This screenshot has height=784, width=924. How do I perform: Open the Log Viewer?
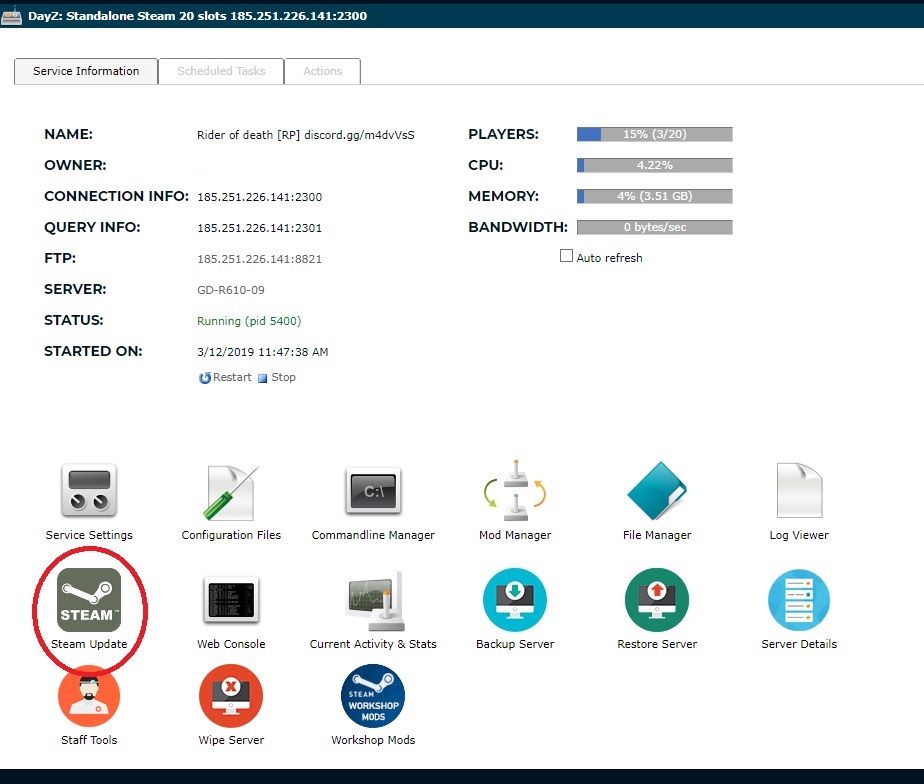[x=799, y=491]
